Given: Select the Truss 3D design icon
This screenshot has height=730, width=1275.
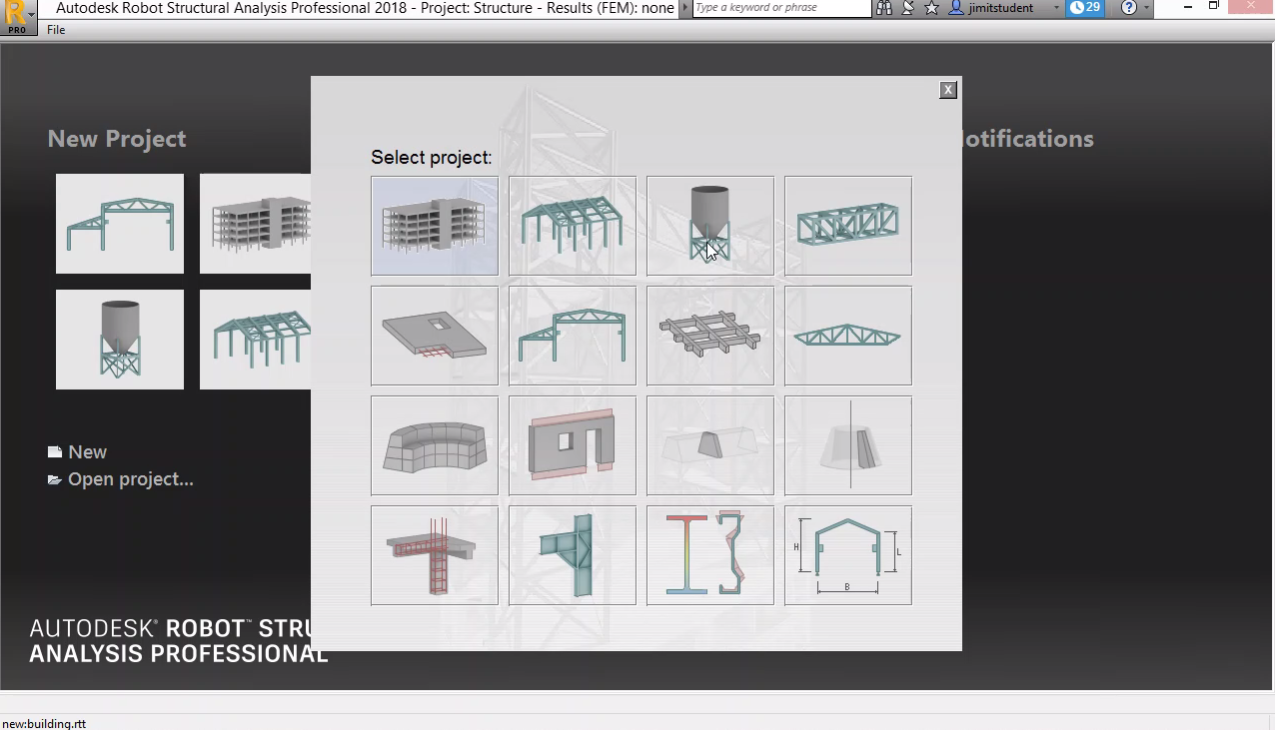Looking at the screenshot, I should coord(848,226).
